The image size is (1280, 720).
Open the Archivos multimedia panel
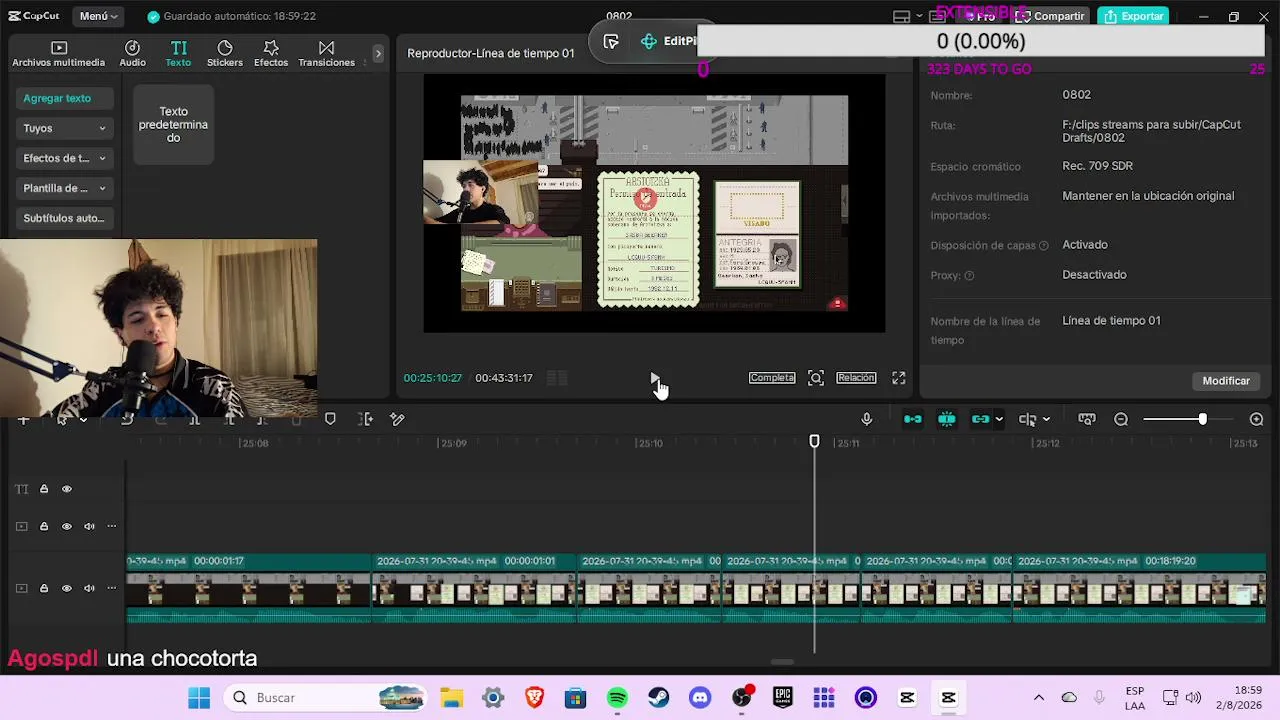tap(58, 54)
